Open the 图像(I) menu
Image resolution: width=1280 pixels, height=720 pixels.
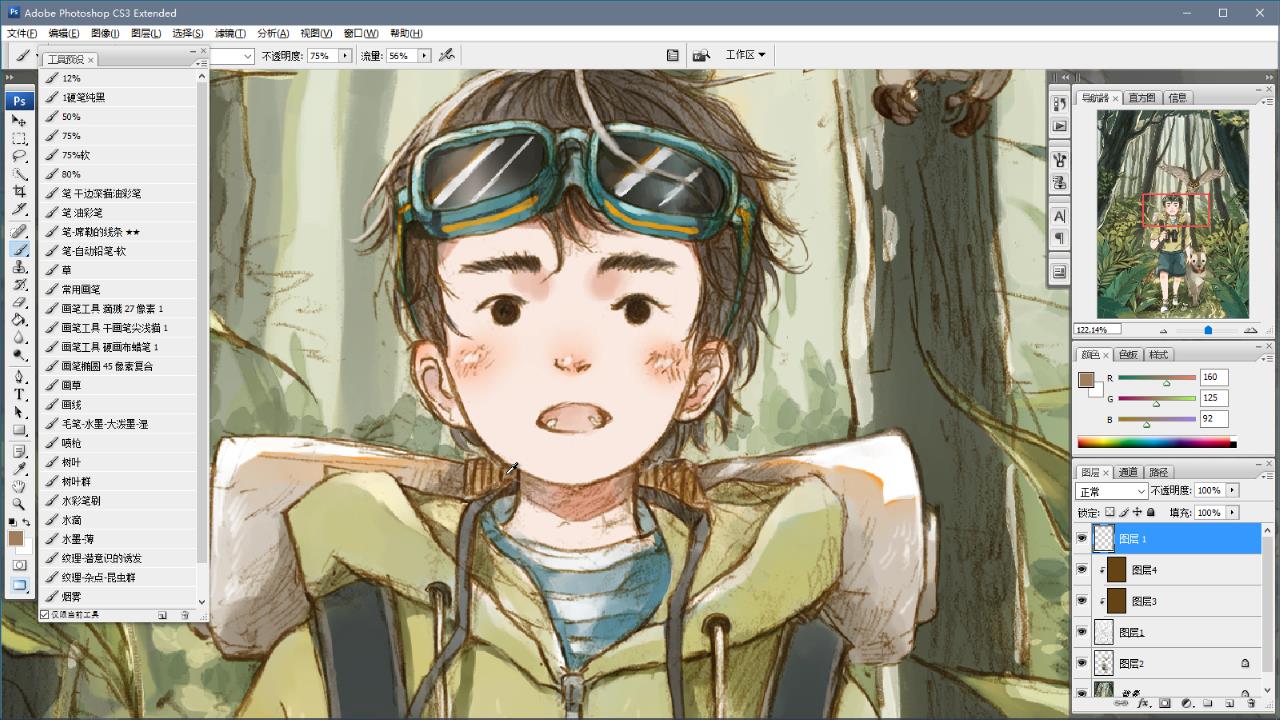tap(105, 33)
